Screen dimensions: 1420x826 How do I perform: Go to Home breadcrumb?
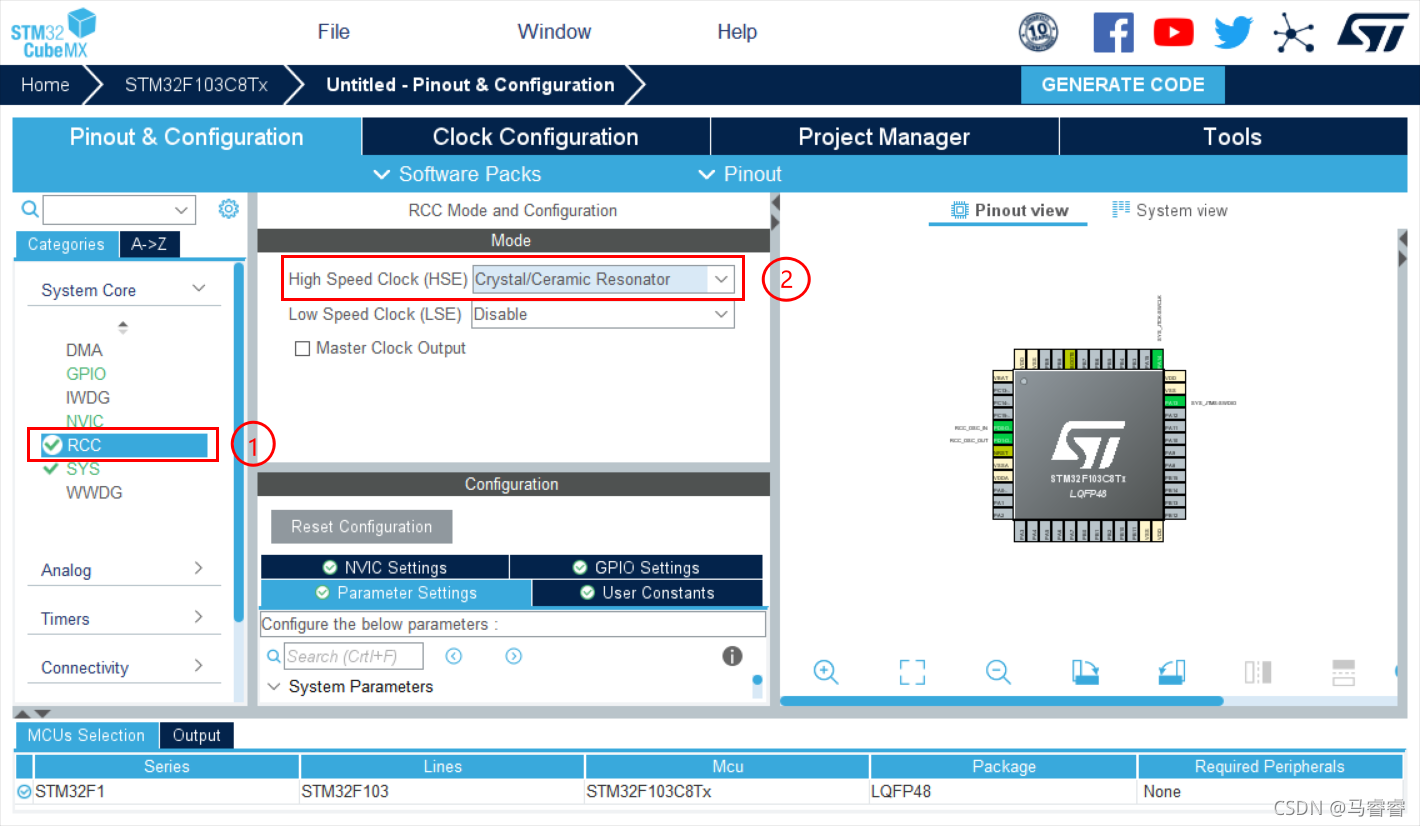pyautogui.click(x=45, y=85)
